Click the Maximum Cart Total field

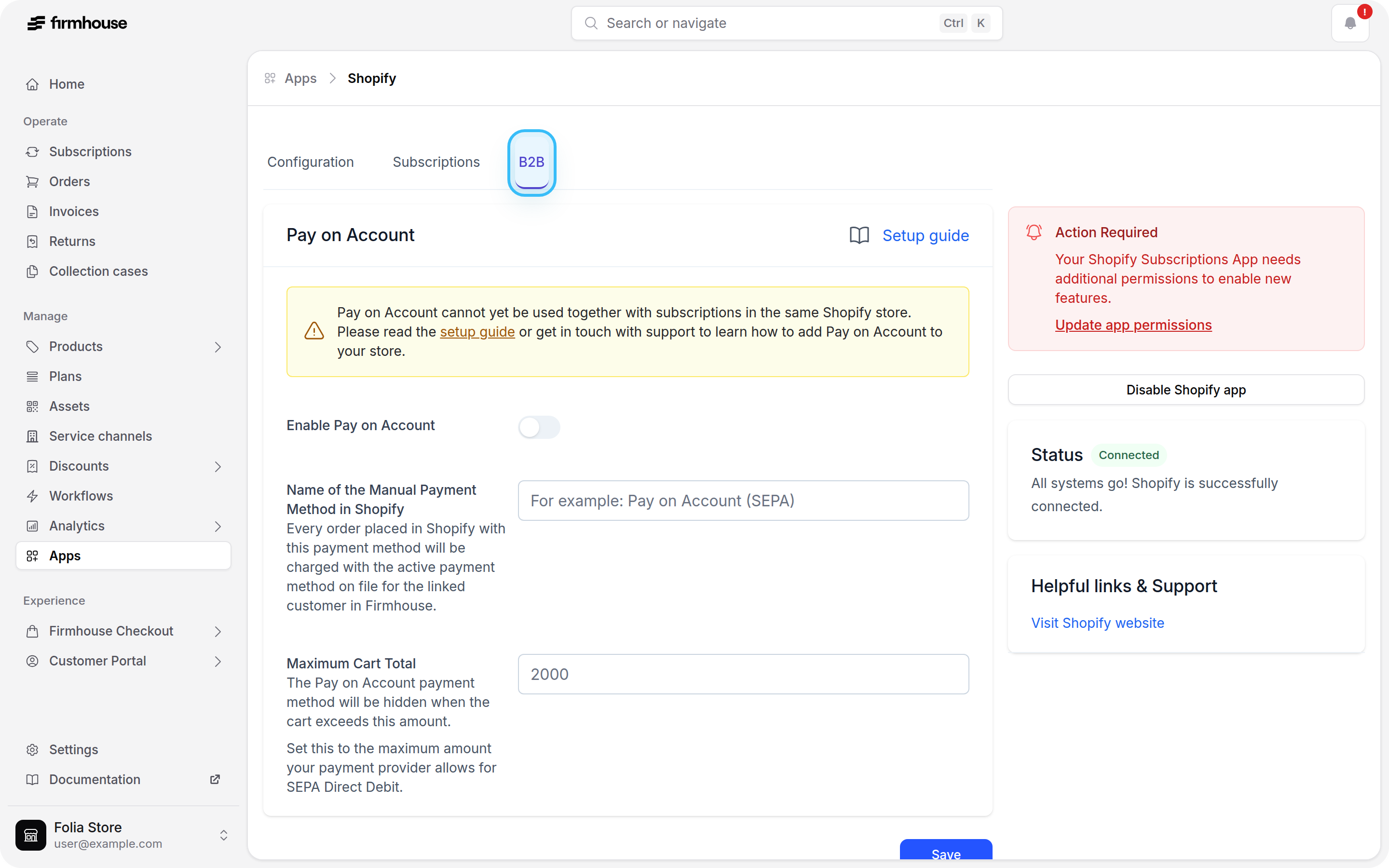[743, 674]
